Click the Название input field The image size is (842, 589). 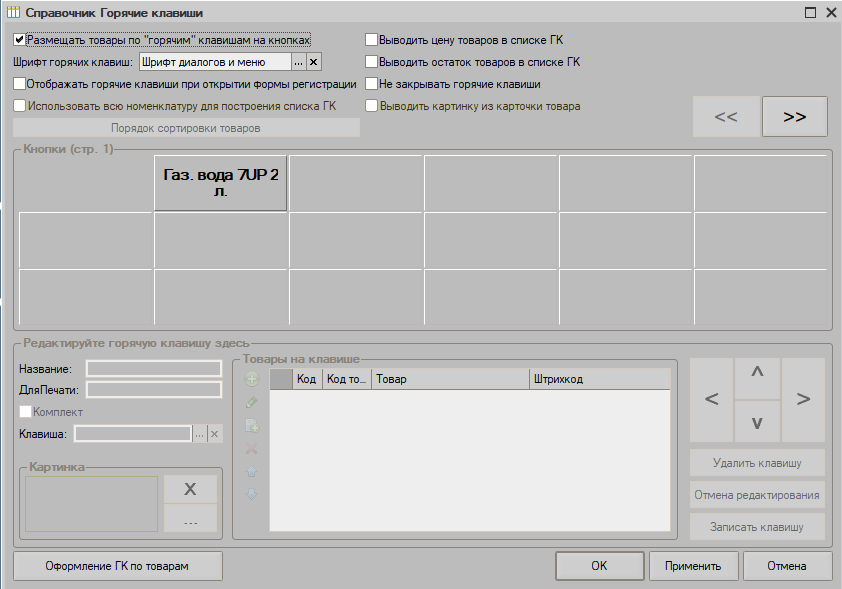point(154,369)
